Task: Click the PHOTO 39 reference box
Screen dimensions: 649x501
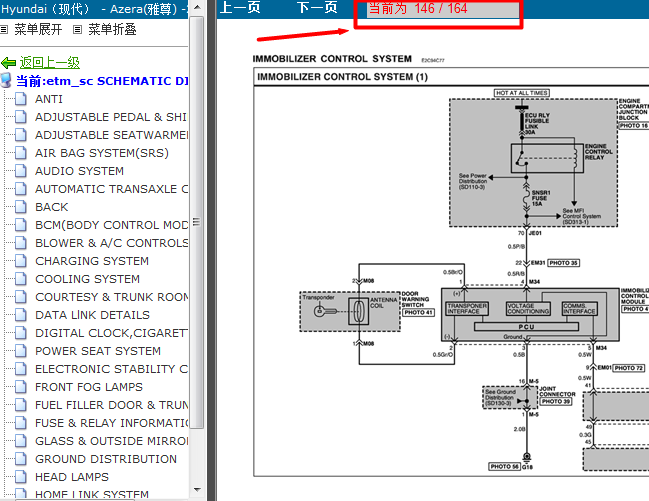Action: click(x=556, y=402)
